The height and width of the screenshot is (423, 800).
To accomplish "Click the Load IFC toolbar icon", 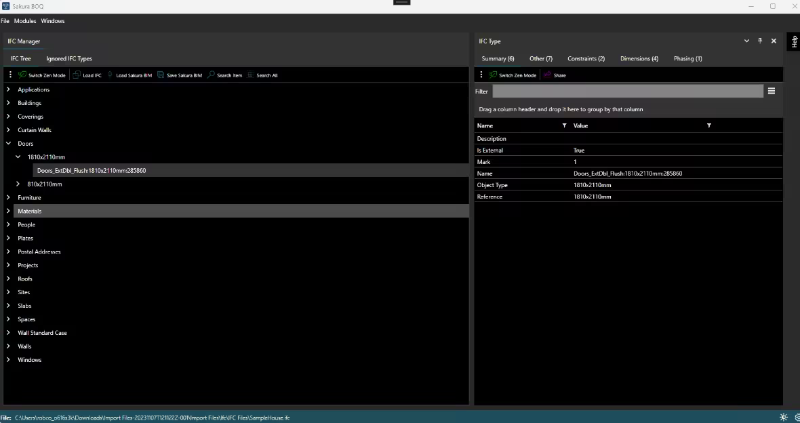I will [75, 75].
